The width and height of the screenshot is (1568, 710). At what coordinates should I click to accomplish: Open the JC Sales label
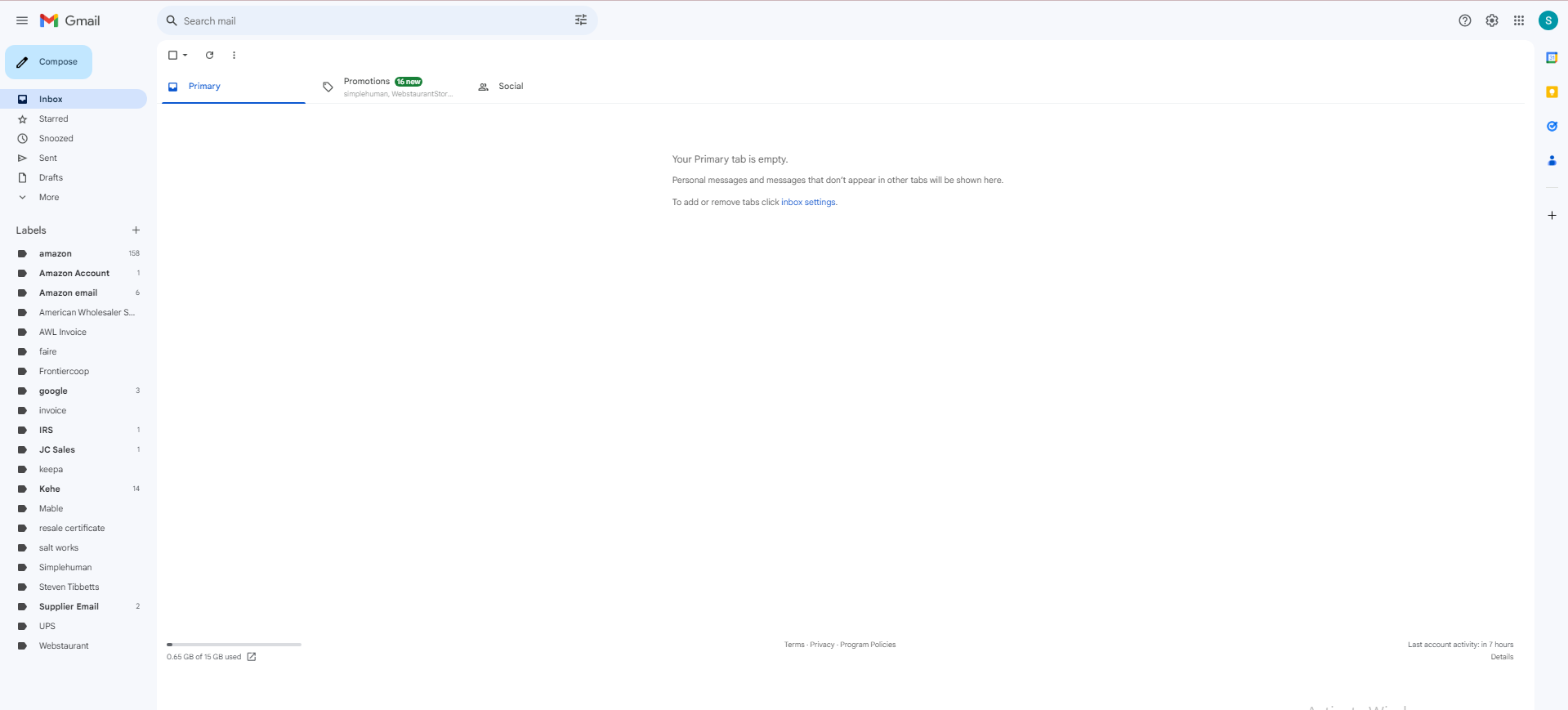pos(74,449)
